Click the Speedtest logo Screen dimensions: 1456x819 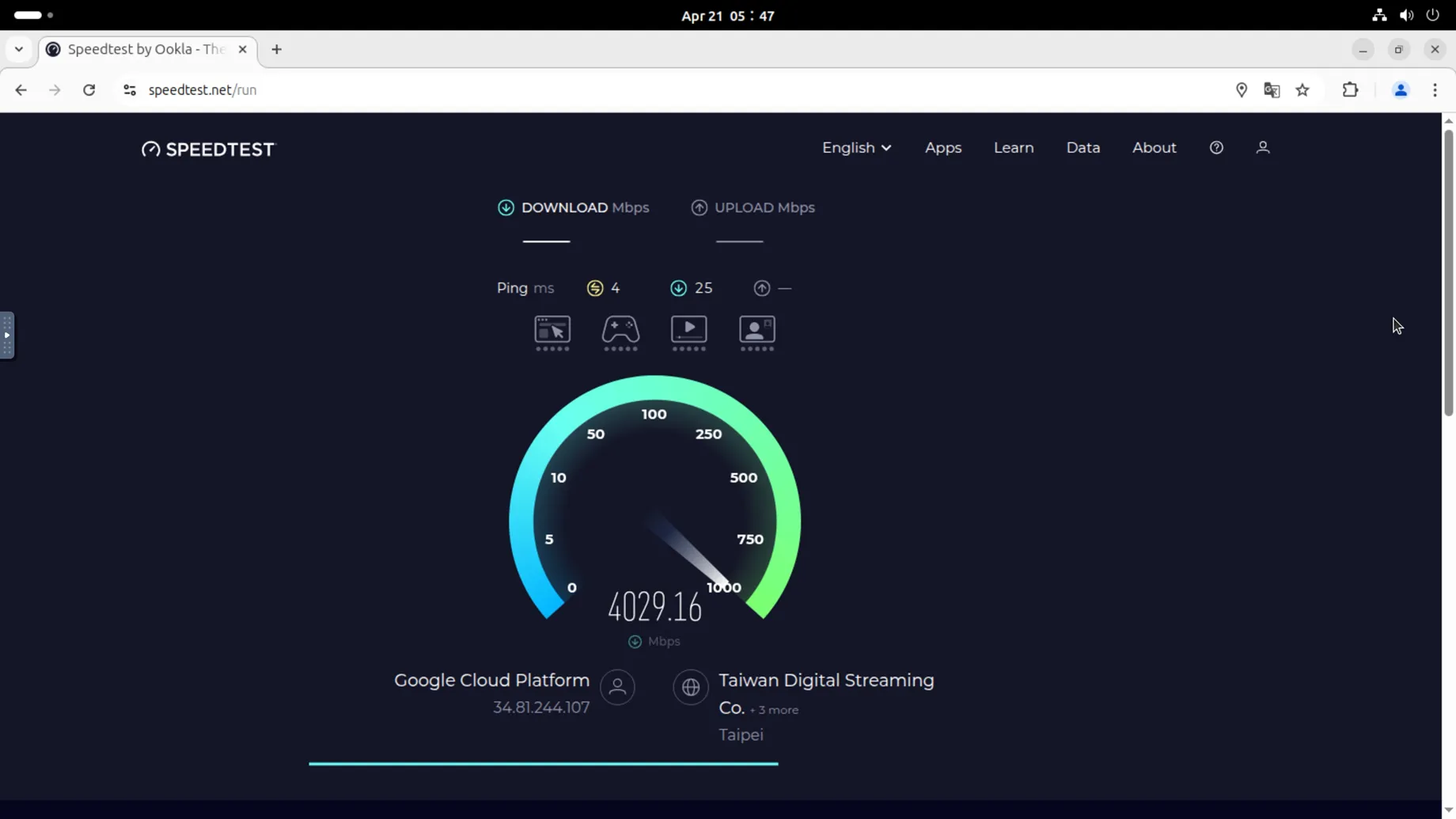point(207,149)
